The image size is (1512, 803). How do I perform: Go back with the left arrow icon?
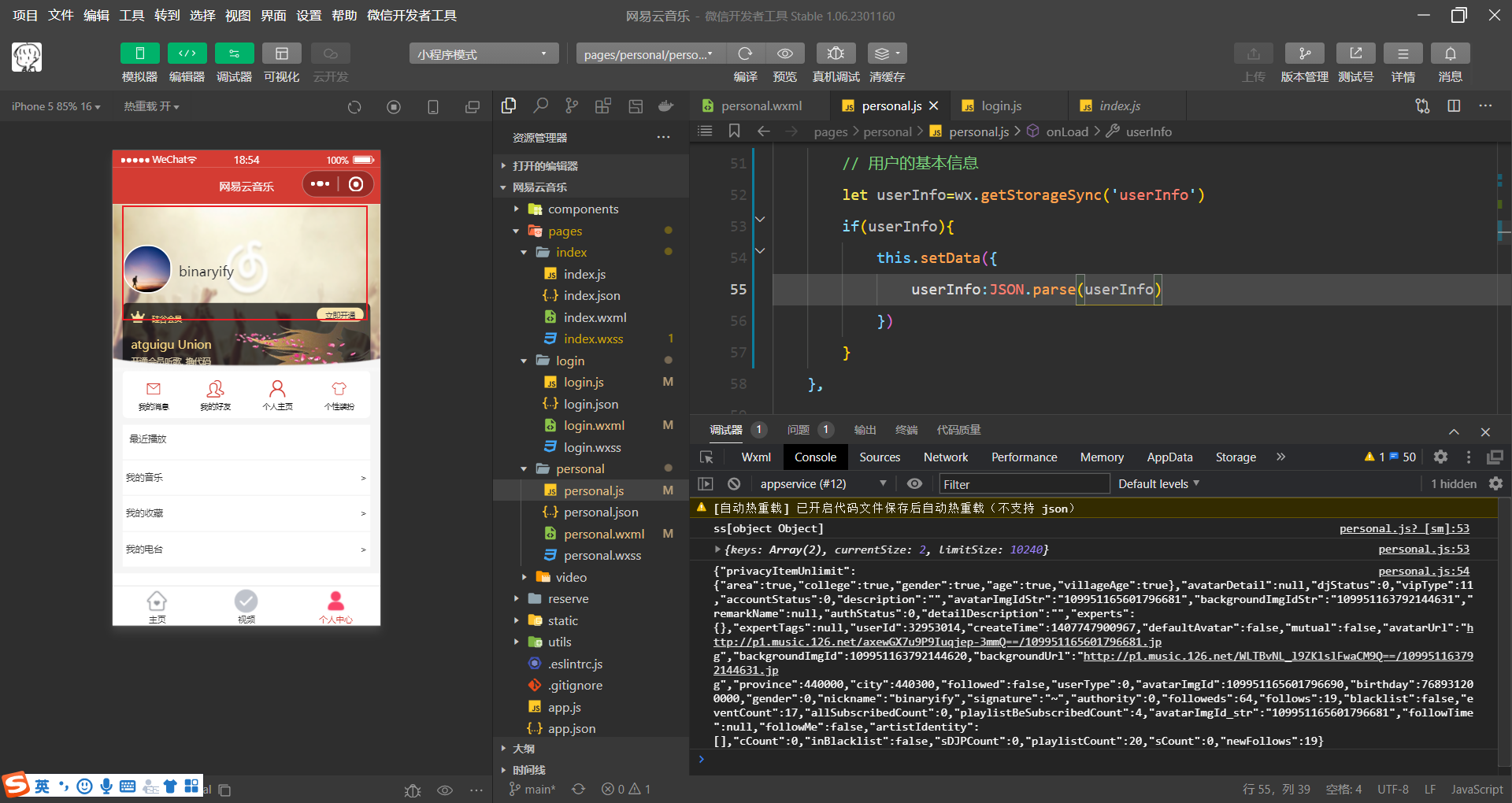point(763,131)
